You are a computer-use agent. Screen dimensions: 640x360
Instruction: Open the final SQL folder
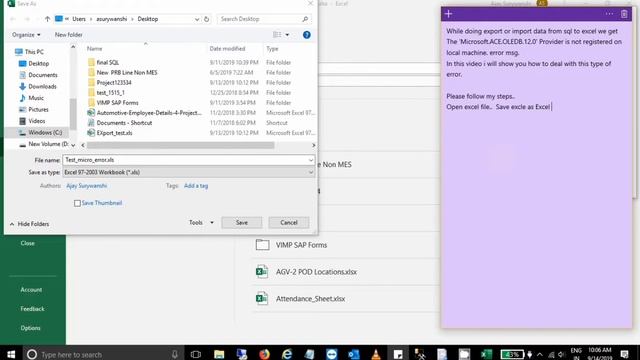(x=108, y=62)
